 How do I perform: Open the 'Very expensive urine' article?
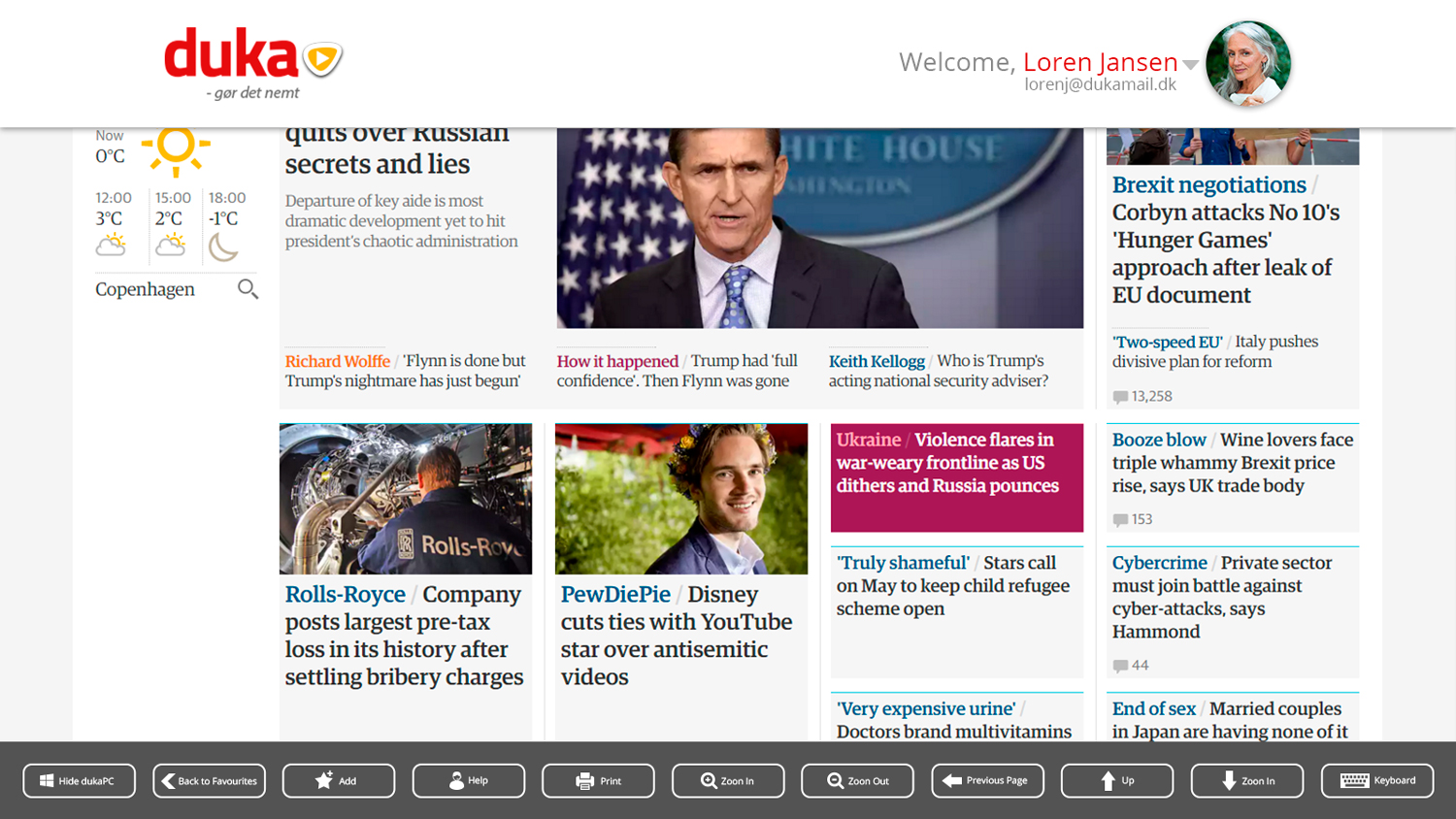tap(954, 720)
